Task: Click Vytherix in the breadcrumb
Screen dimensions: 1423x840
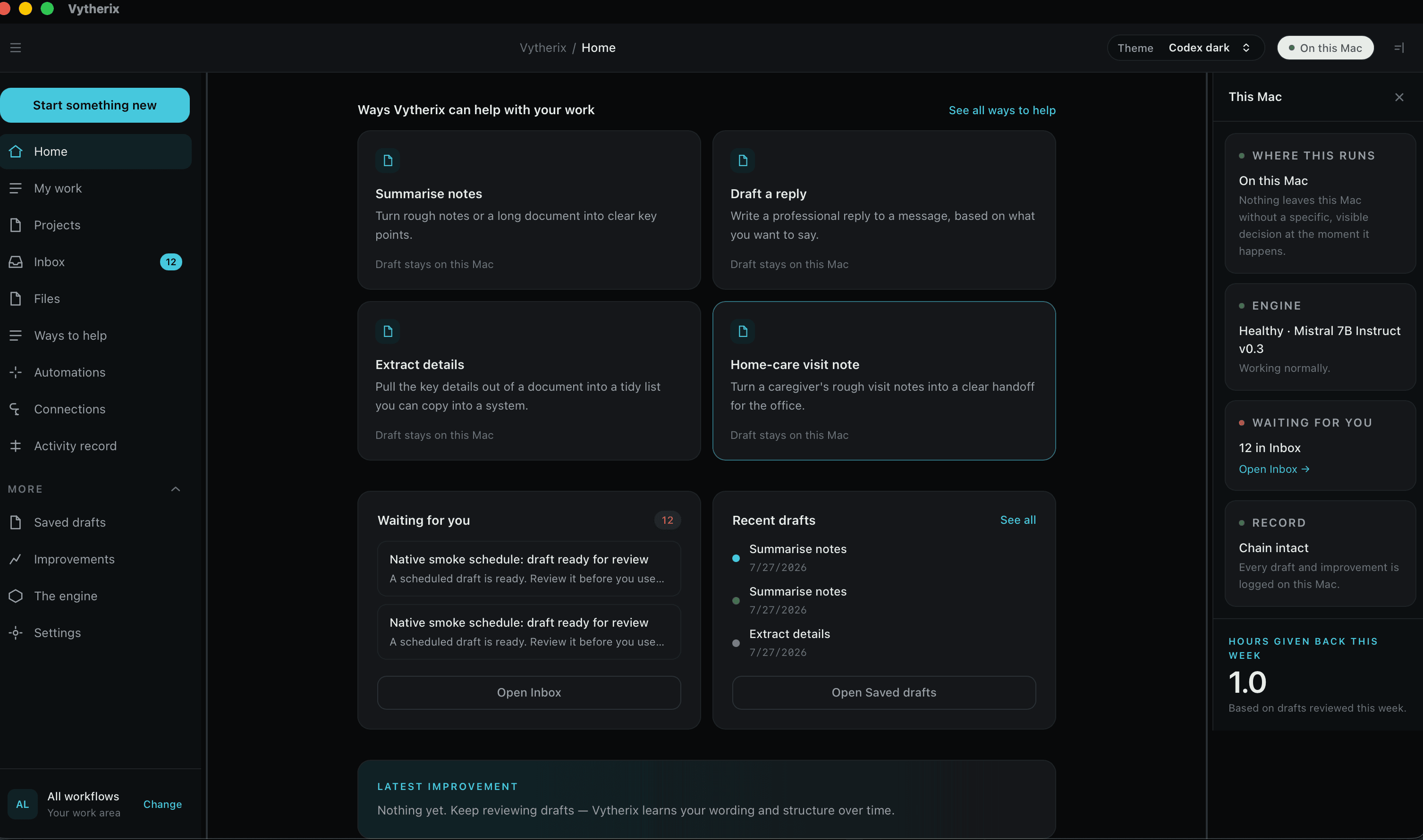Action: tap(542, 48)
